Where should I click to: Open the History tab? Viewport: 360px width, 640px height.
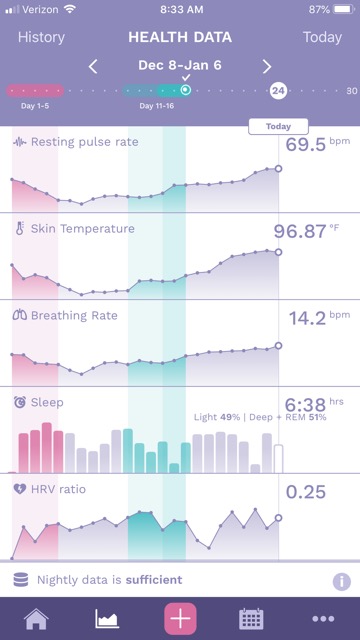(41, 37)
